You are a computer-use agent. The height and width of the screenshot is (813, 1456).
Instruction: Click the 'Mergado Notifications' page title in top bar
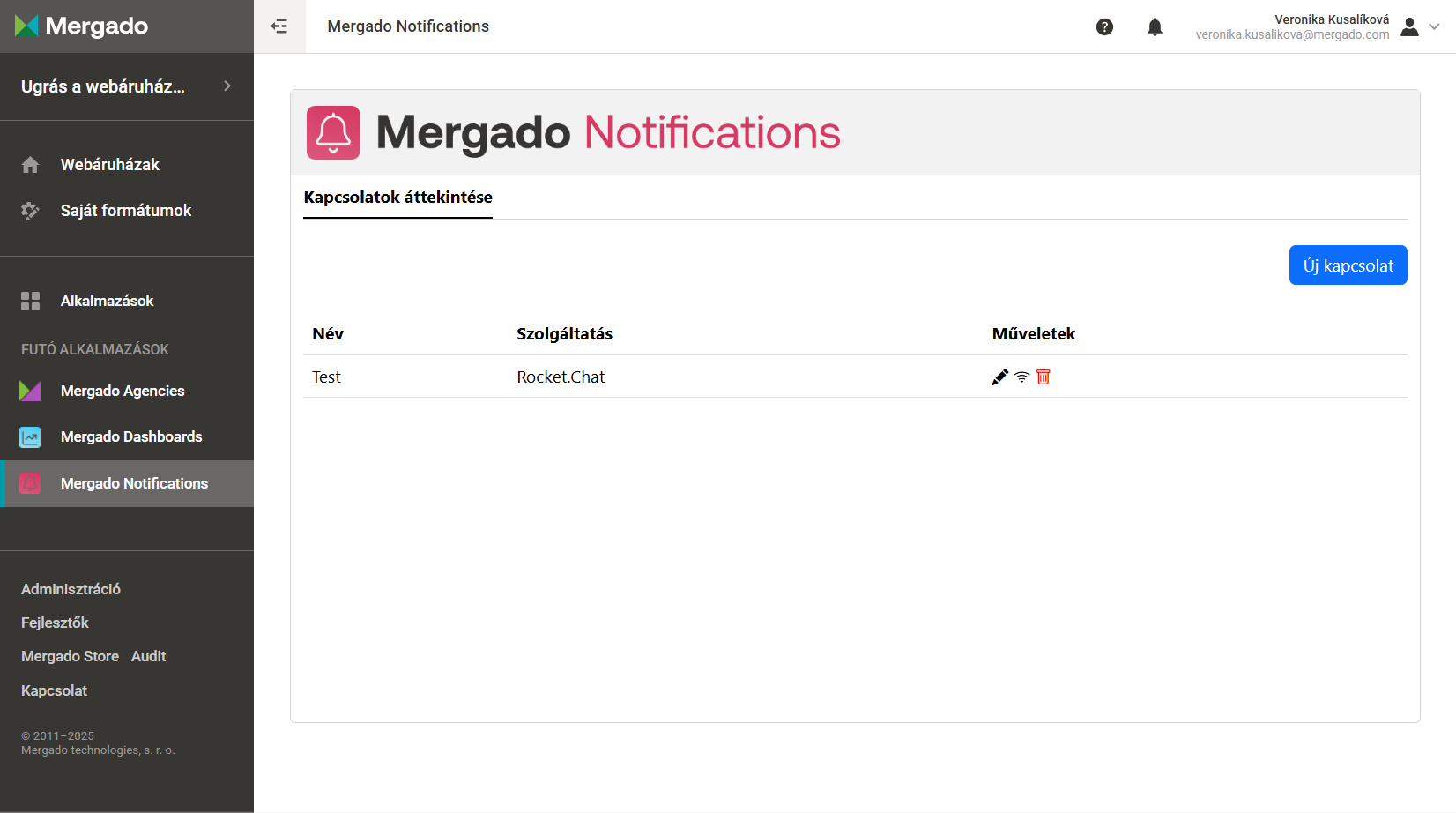[408, 26]
